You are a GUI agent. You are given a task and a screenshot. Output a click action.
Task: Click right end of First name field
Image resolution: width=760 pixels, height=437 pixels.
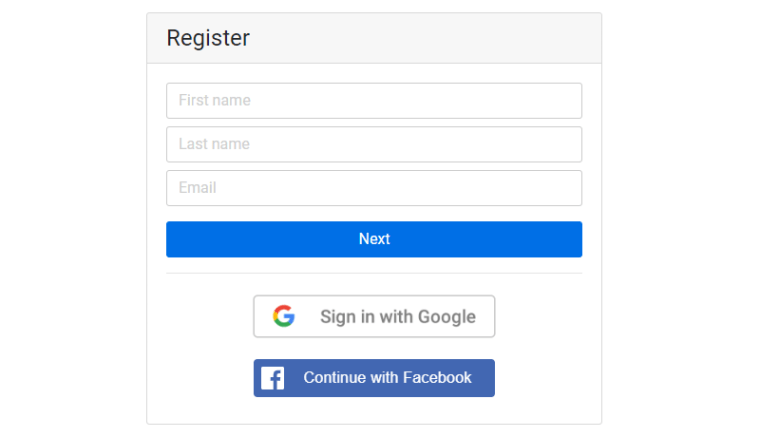565,101
